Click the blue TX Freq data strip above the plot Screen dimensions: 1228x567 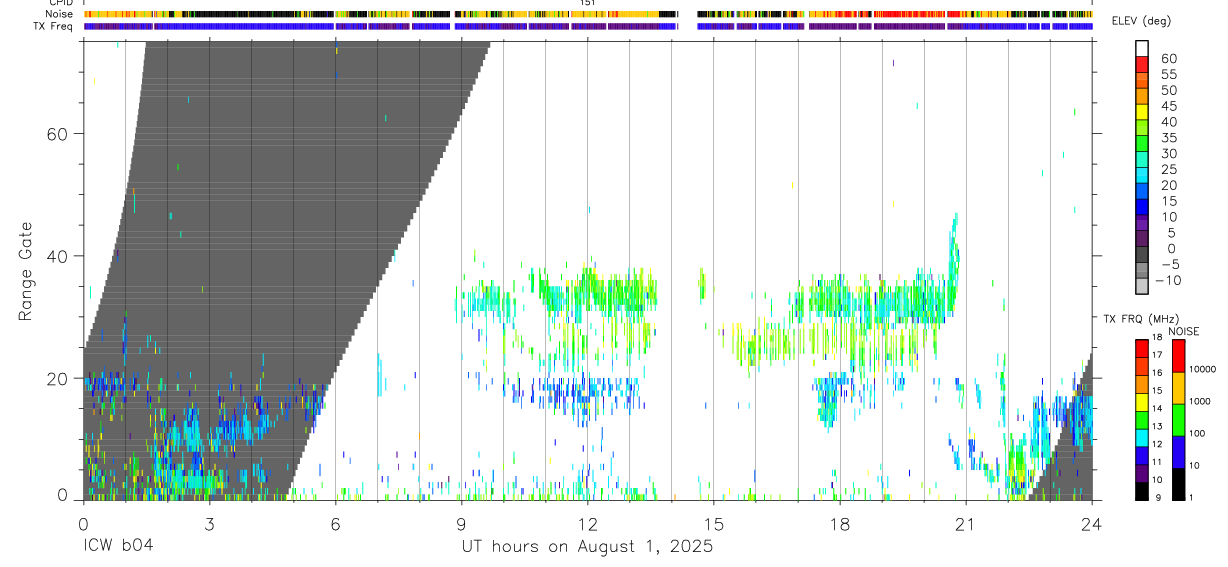[588, 26]
